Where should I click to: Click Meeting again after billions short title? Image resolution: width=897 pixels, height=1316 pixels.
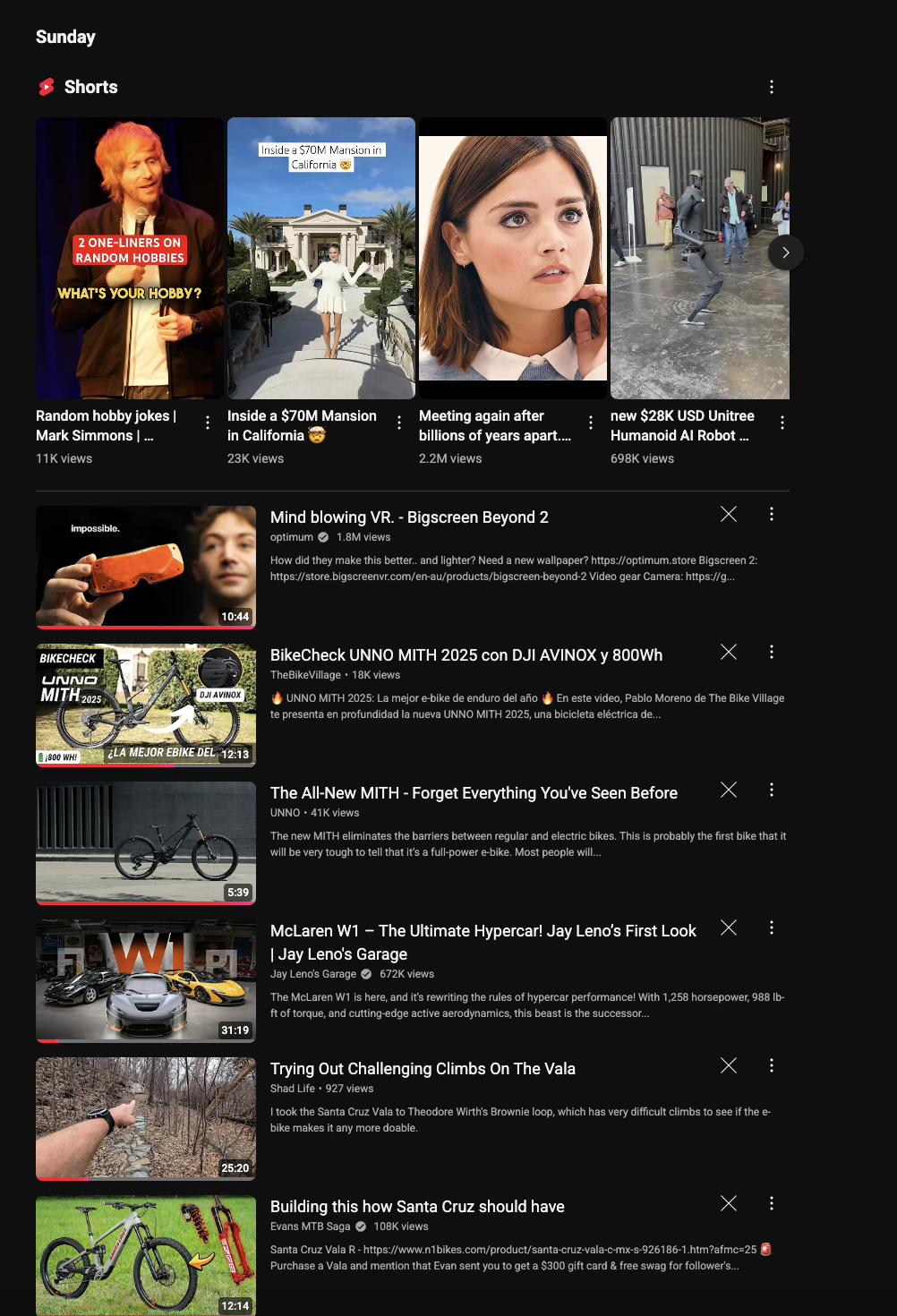(495, 425)
